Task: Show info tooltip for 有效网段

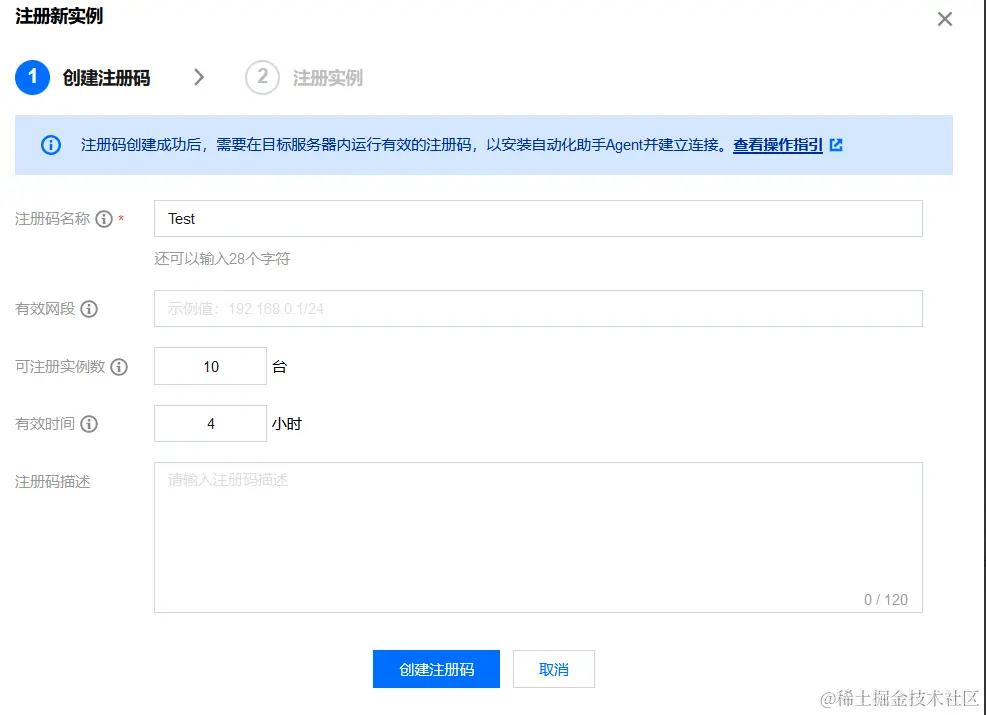Action: [x=89, y=309]
